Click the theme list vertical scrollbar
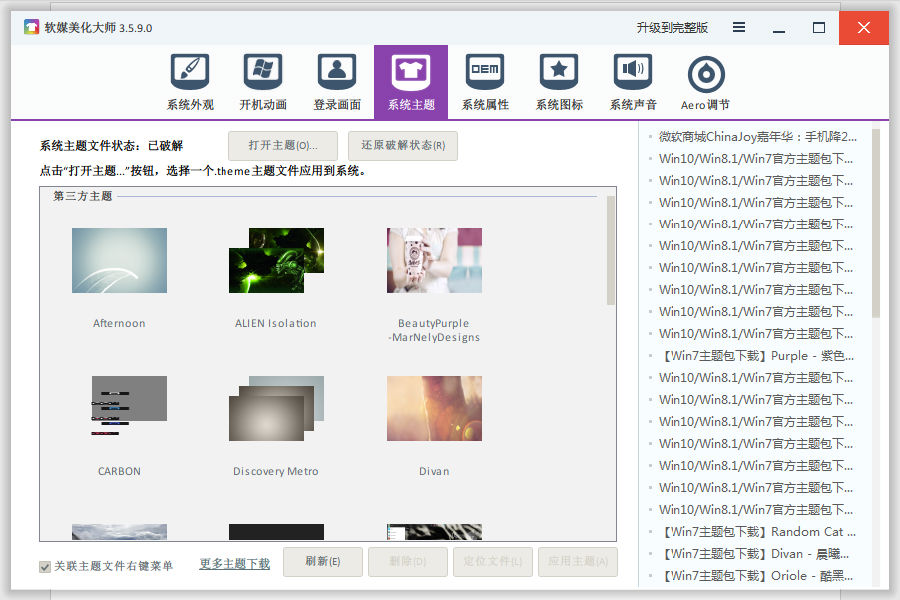This screenshot has height=600, width=900. [611, 250]
